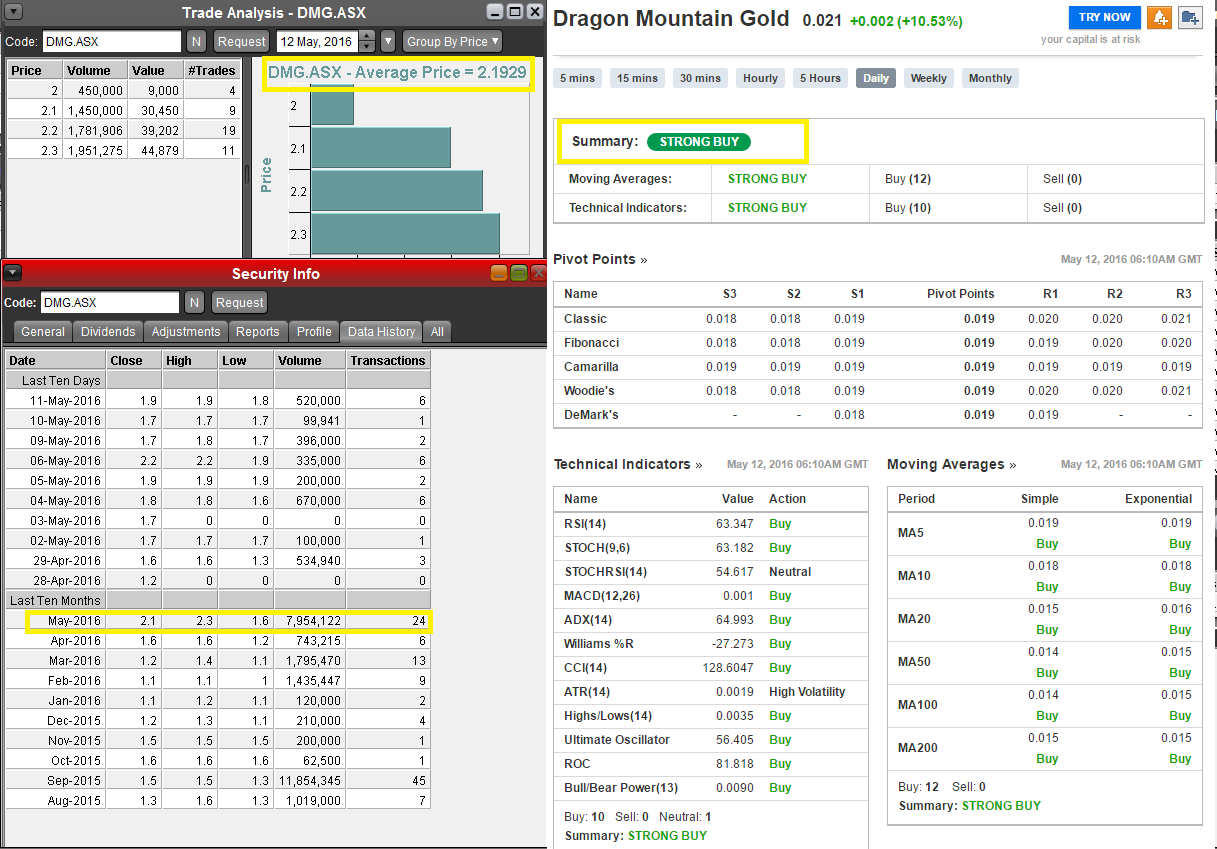Expand the Pivot Points section link
Viewport: 1217px width, 849px height.
pos(600,259)
